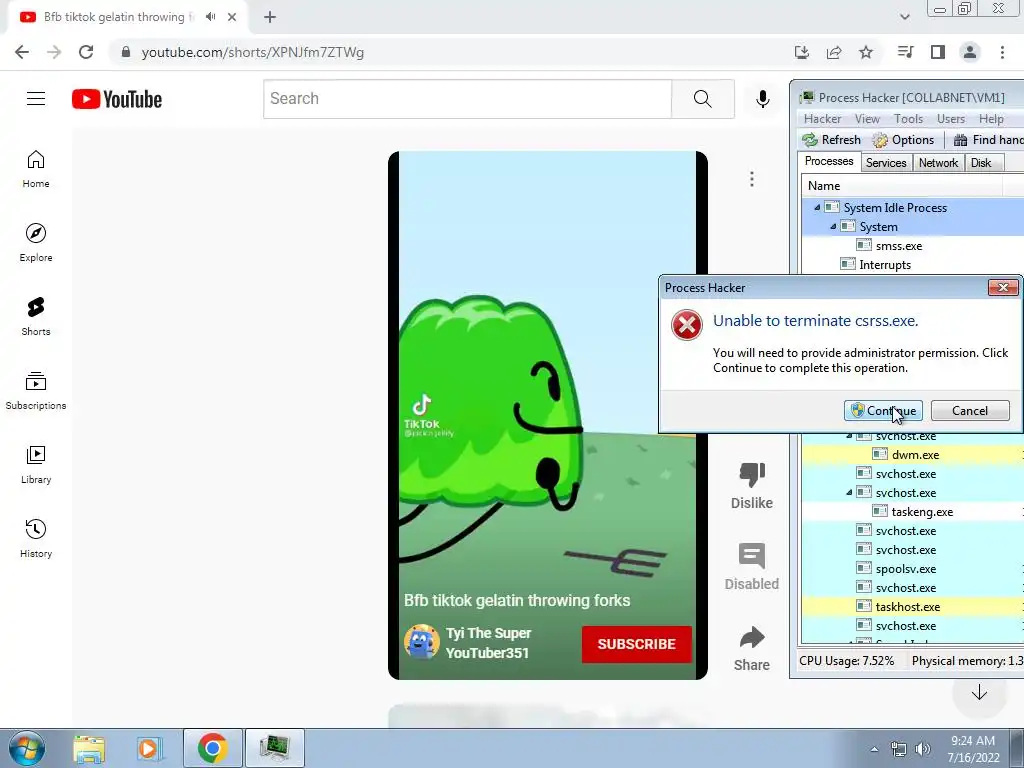The height and width of the screenshot is (768, 1024).
Task: Open Chrome three-dot menu
Action: 1002,52
